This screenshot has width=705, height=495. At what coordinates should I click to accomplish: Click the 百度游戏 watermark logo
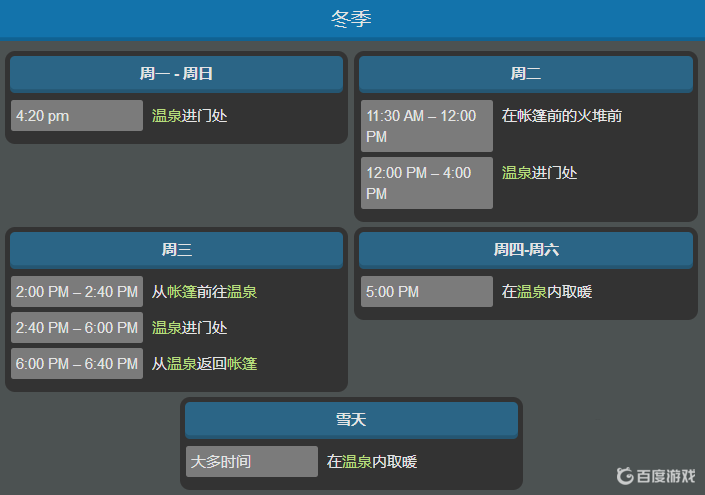tap(656, 476)
